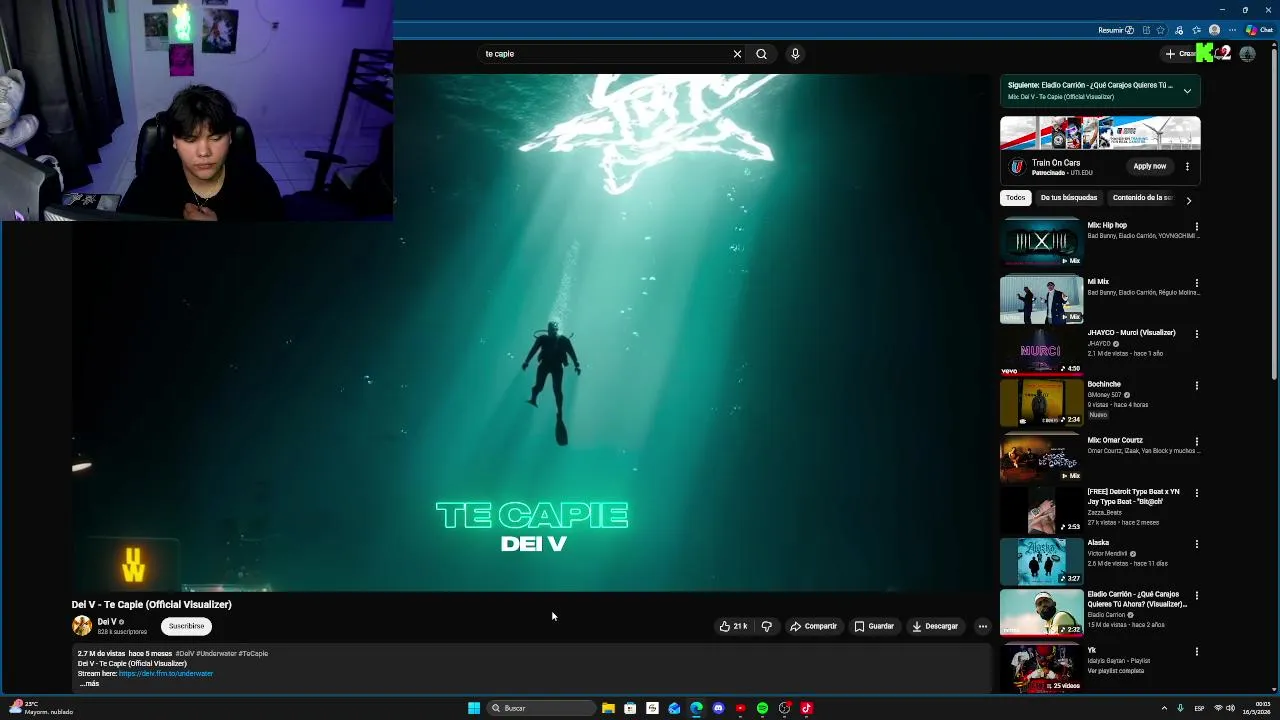Click the #TeCapie hashtag
The height and width of the screenshot is (720, 1280).
click(253, 654)
